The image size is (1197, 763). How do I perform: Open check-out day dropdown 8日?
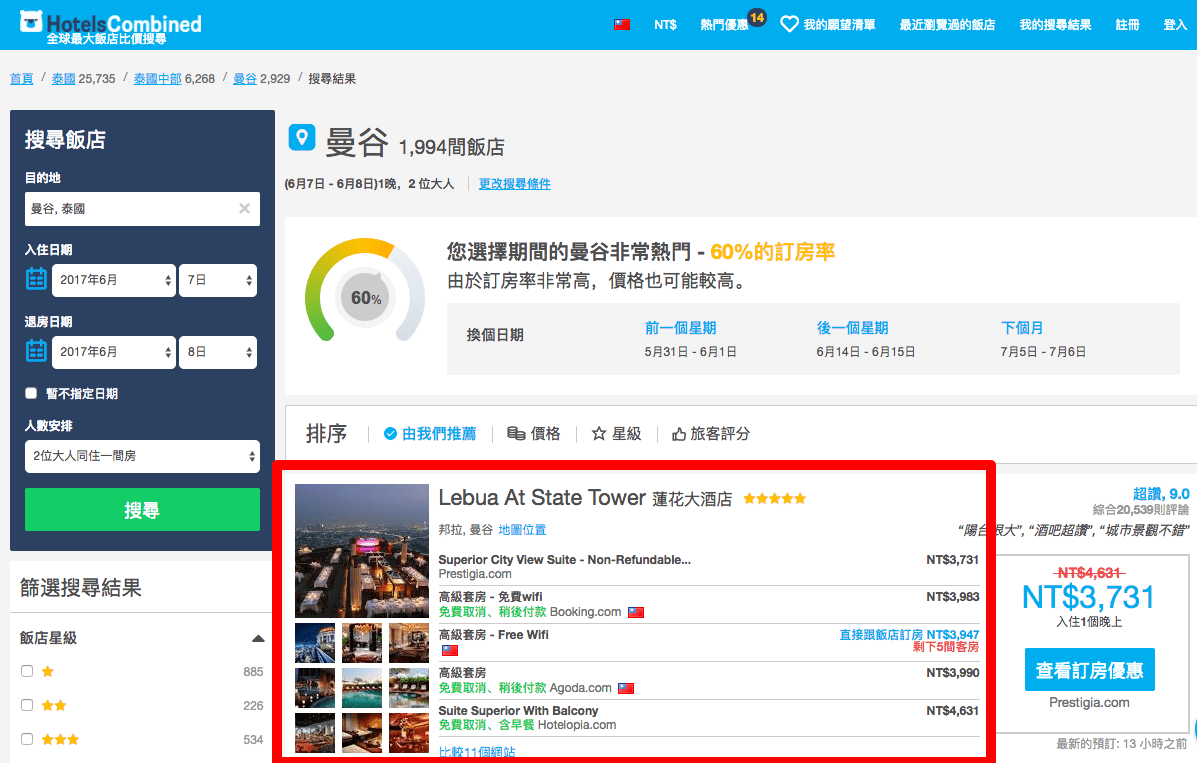tap(218, 352)
